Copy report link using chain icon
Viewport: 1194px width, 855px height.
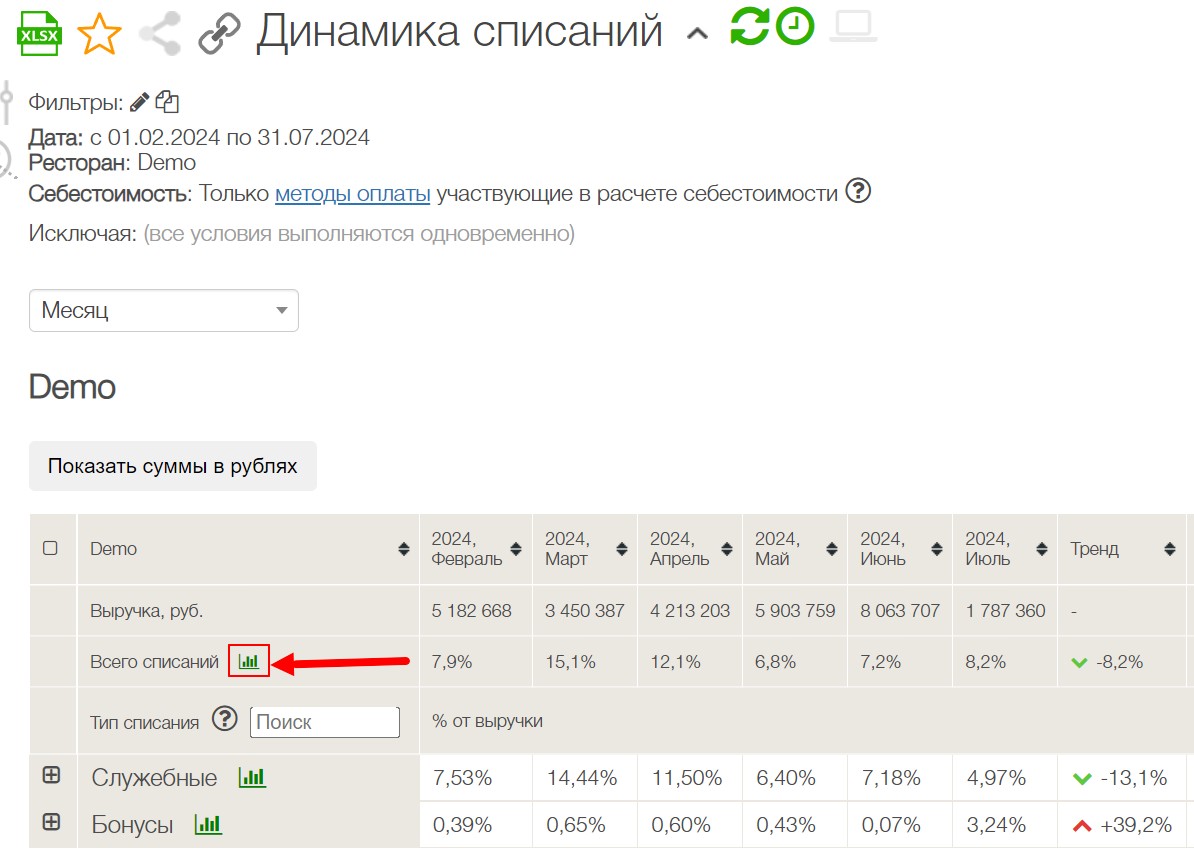coord(218,34)
